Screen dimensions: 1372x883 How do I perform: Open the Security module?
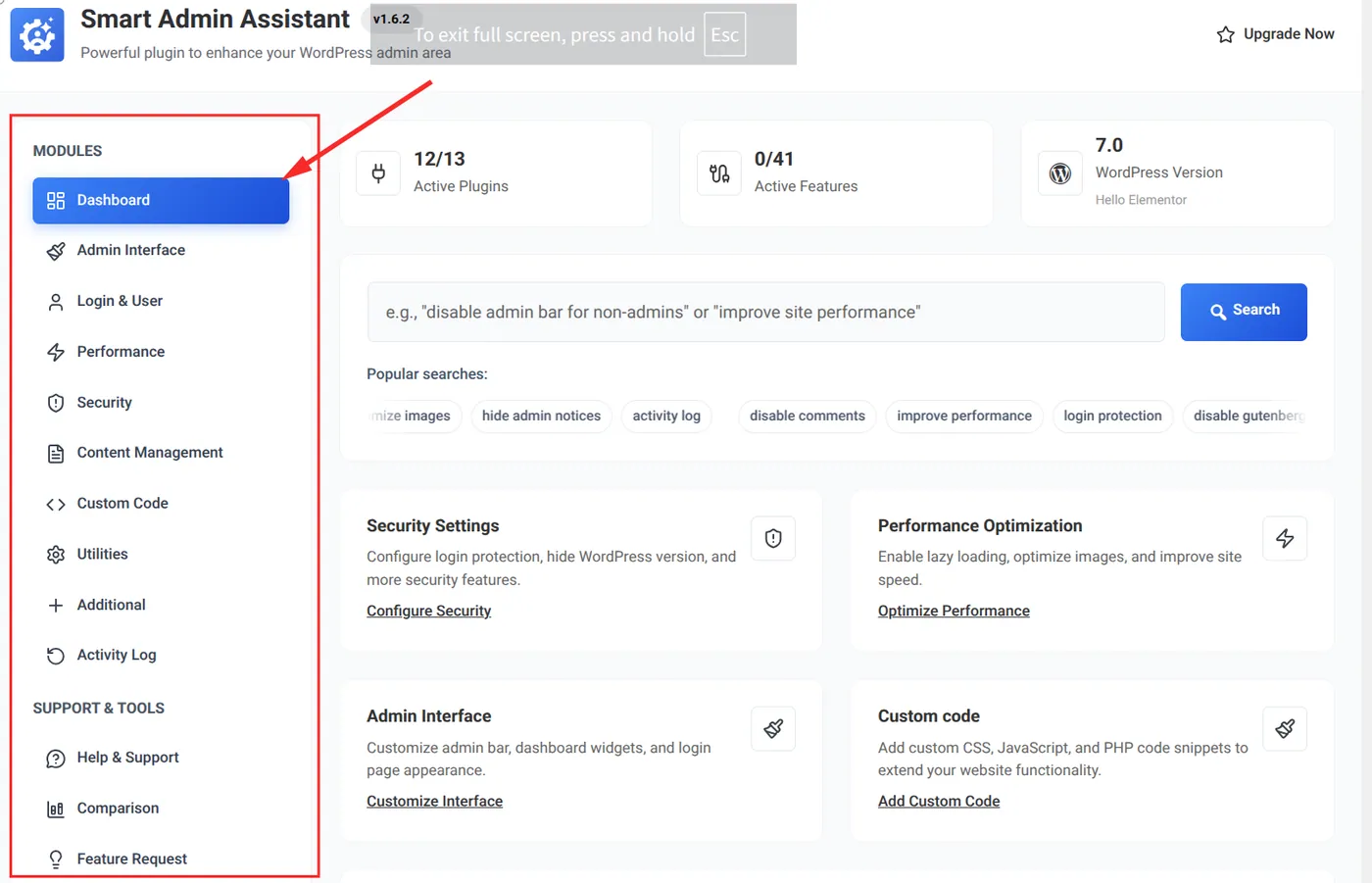[x=161, y=403]
